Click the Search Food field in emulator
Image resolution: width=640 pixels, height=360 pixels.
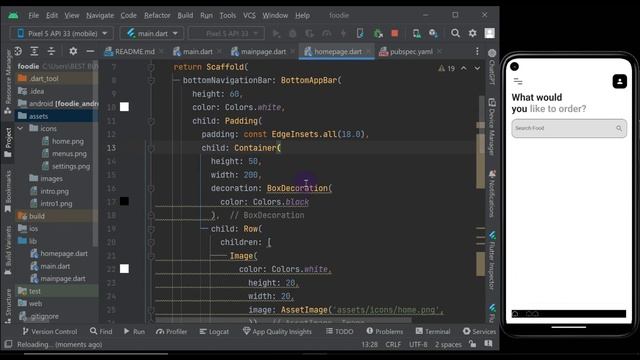click(569, 128)
